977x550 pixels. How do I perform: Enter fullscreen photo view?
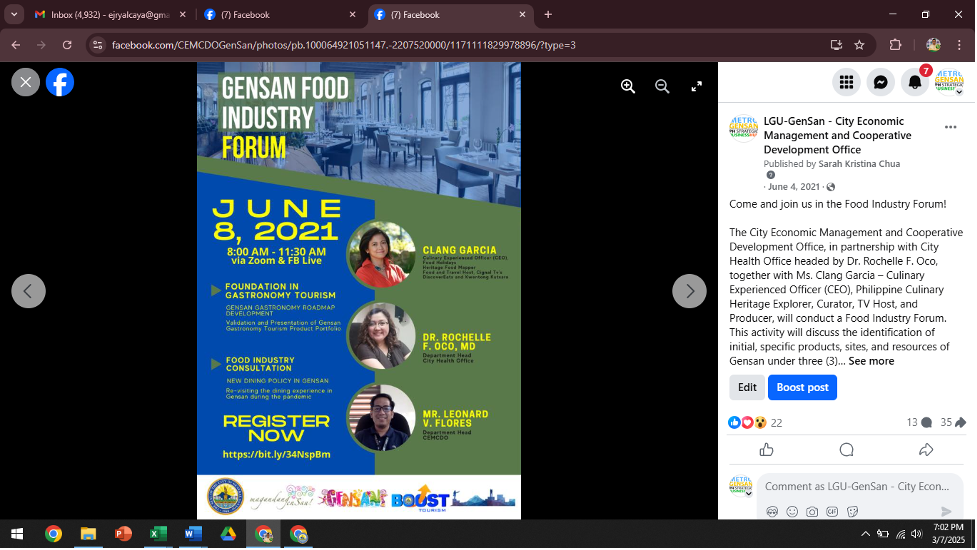point(697,87)
